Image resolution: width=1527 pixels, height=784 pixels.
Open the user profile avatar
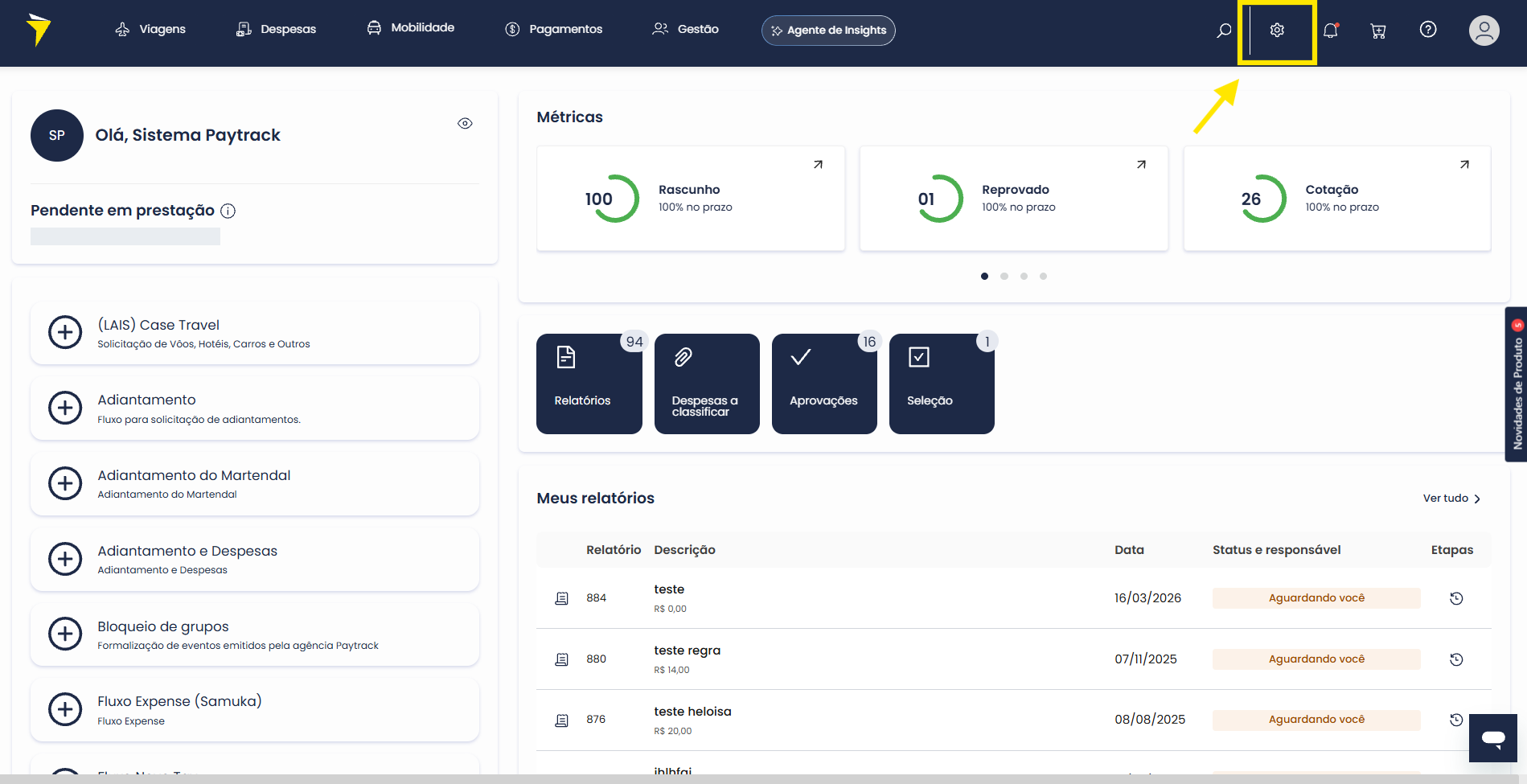pos(1484,31)
